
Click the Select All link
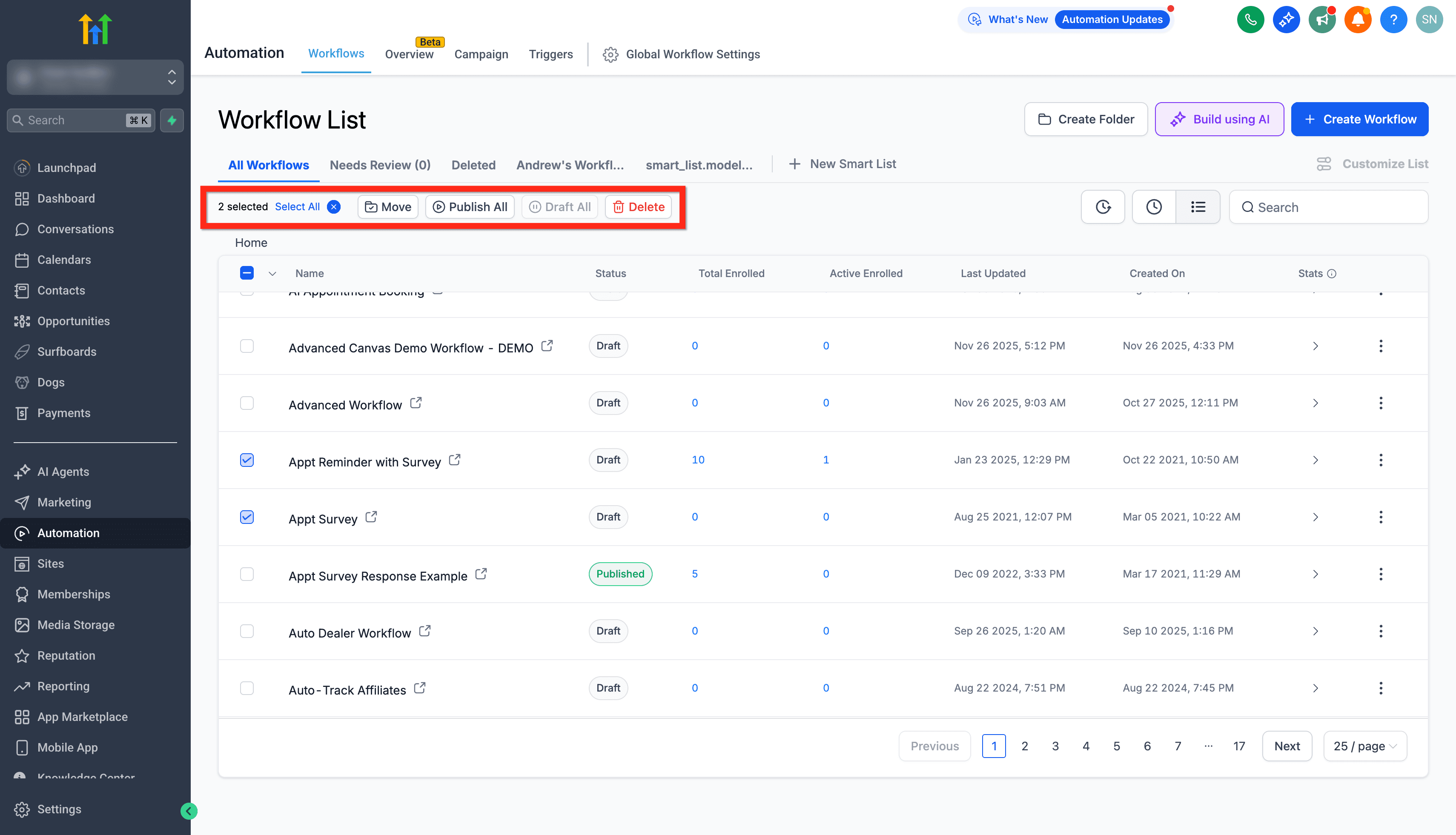point(297,206)
